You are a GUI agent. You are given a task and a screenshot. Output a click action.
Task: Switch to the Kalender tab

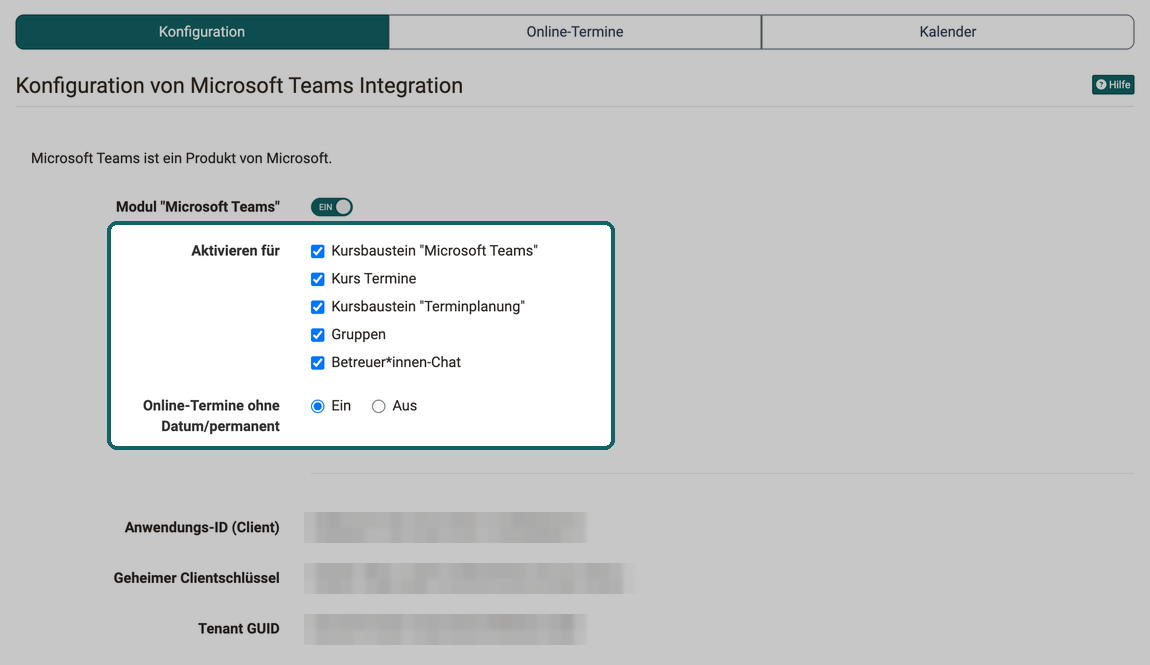(x=948, y=32)
